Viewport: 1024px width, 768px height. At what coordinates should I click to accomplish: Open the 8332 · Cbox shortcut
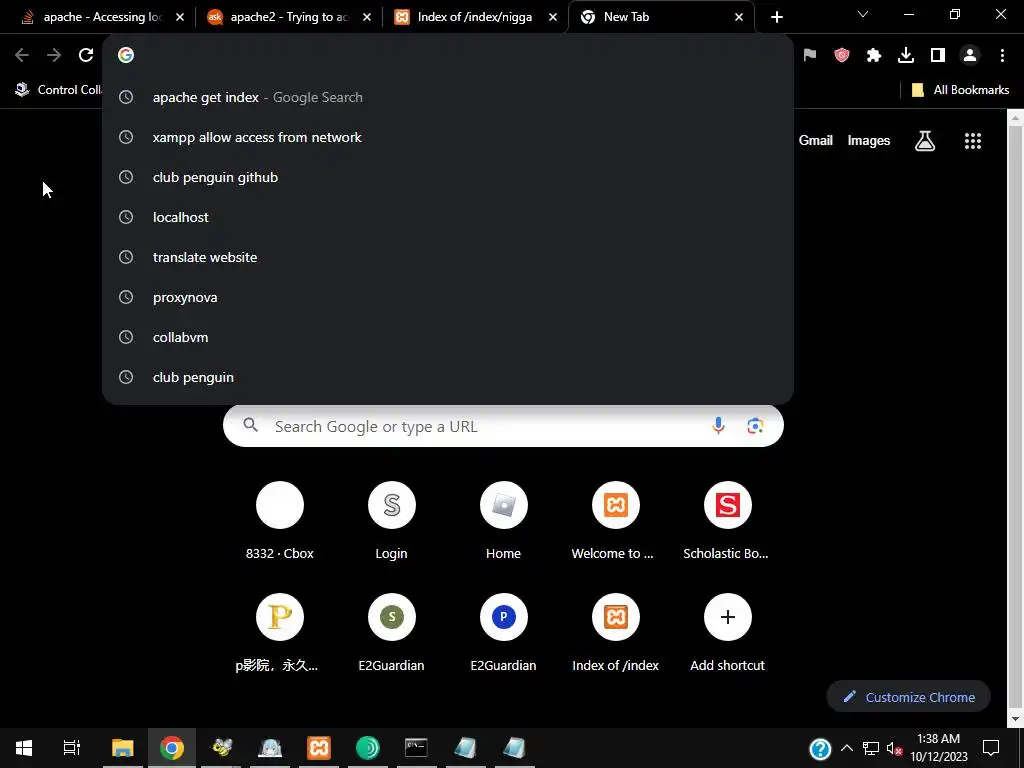280,521
